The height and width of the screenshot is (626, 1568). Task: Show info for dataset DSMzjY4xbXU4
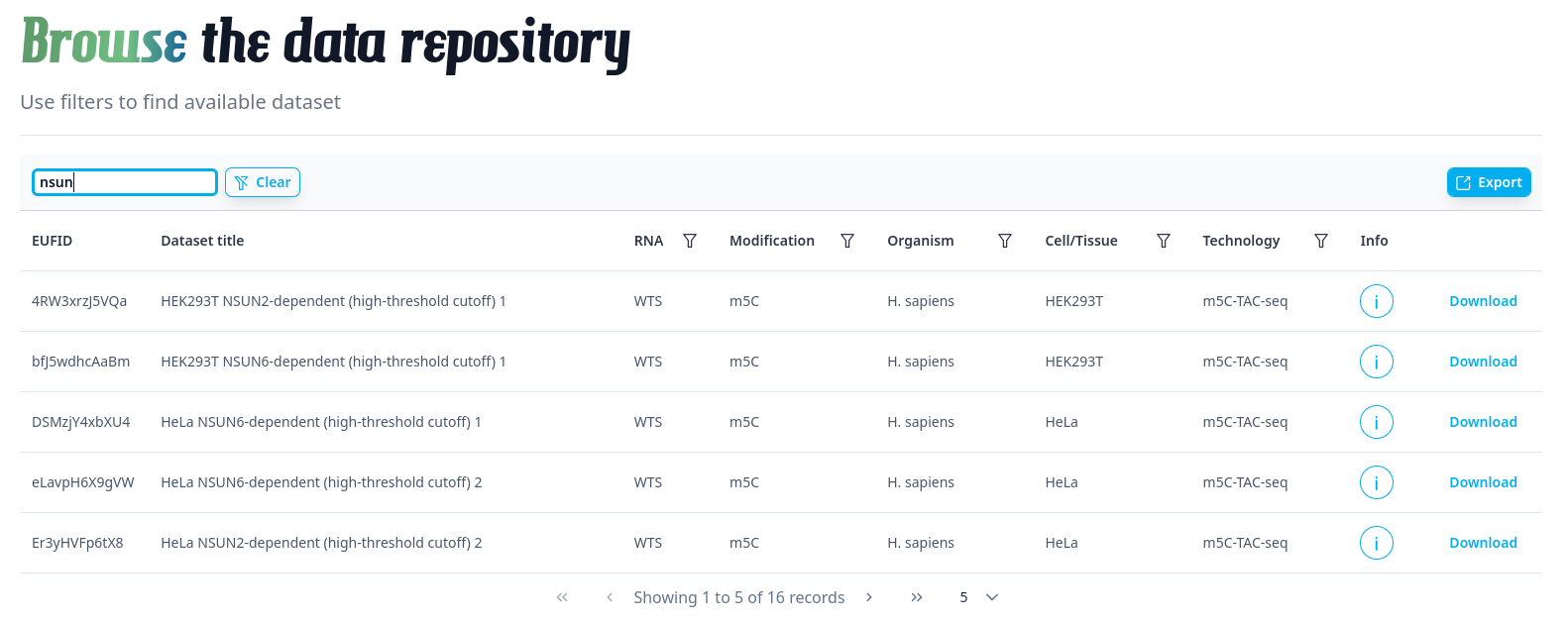coord(1376,422)
